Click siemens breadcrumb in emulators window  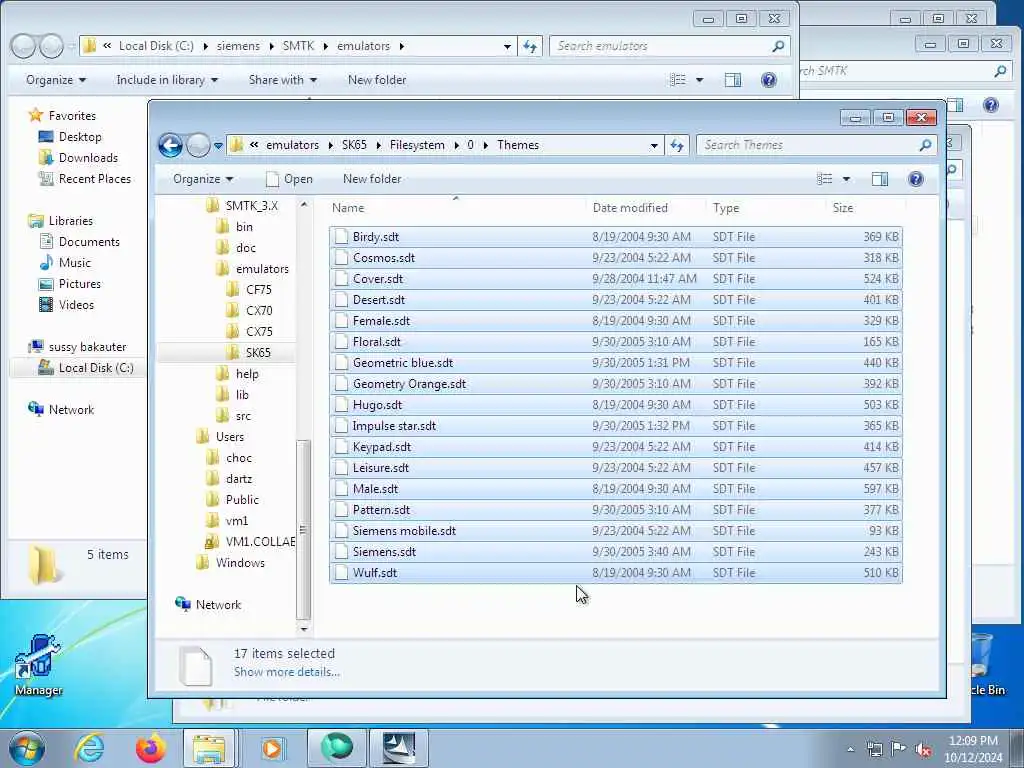click(238, 46)
